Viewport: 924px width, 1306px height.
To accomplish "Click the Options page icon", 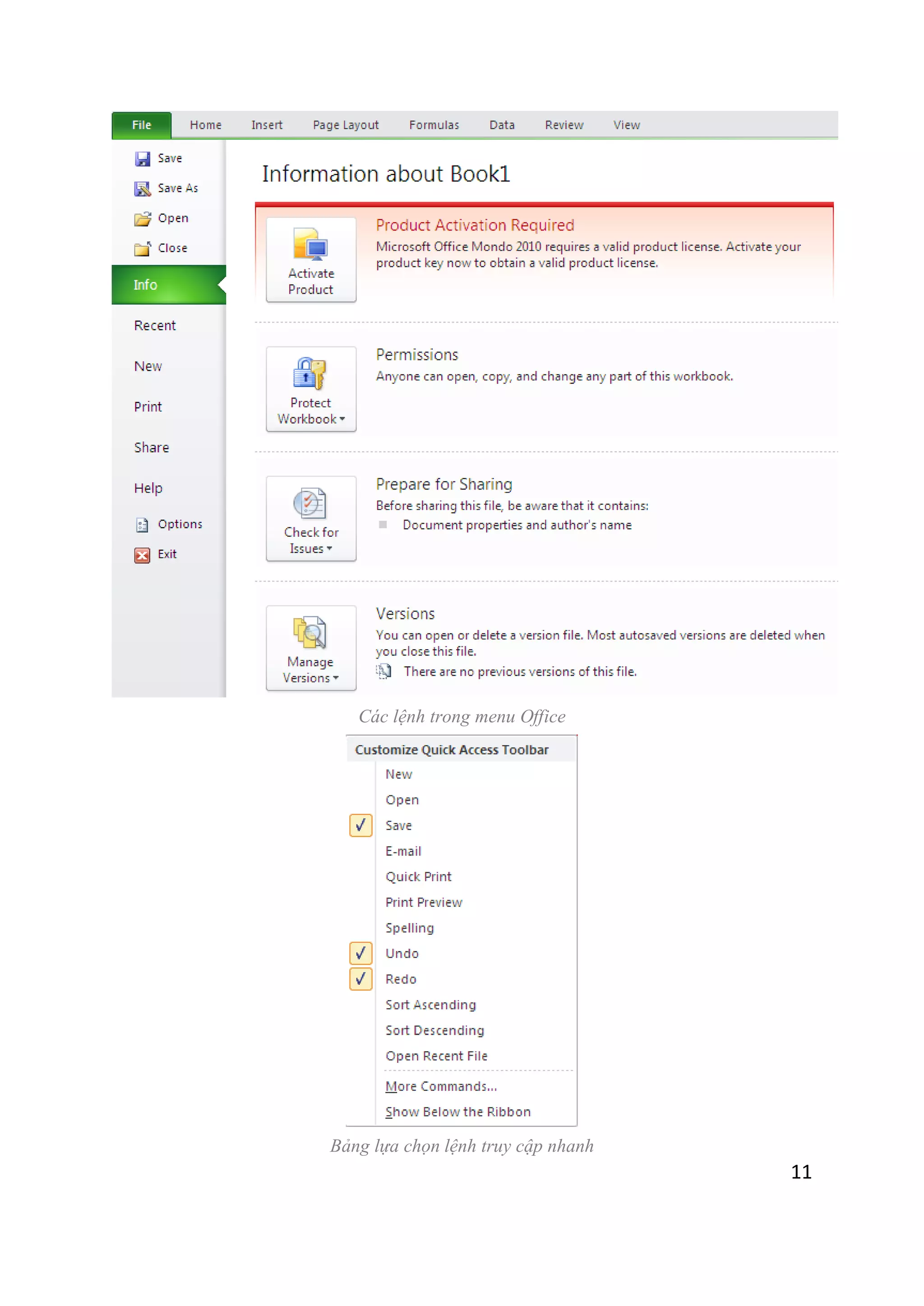I will [x=142, y=525].
